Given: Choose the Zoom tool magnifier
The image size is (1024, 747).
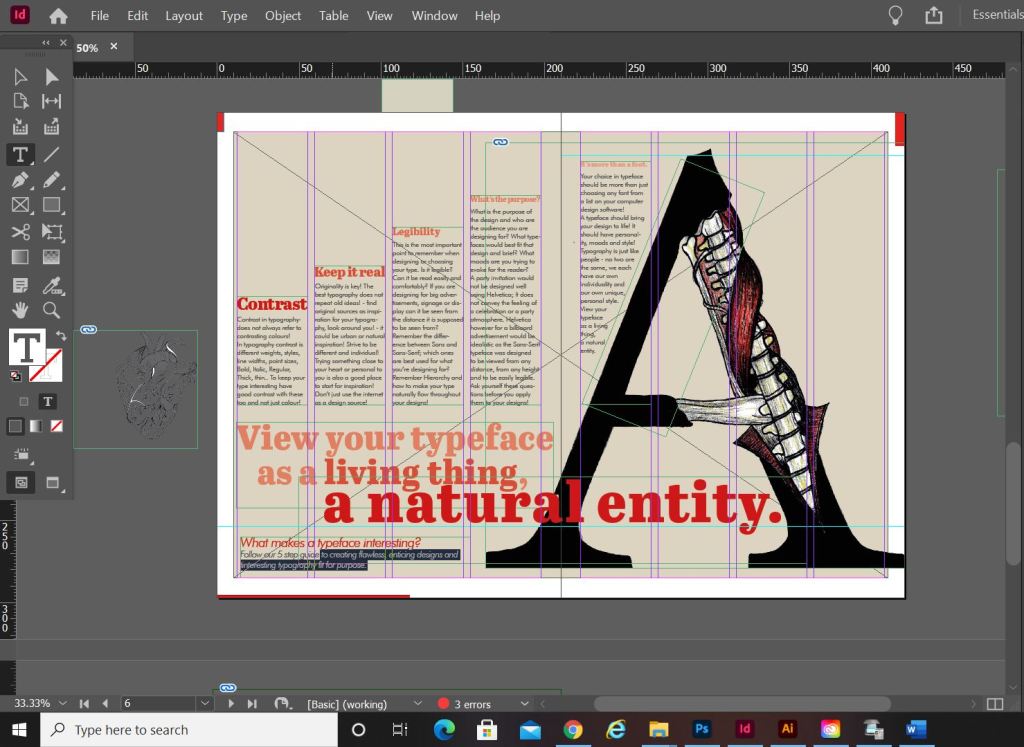Looking at the screenshot, I should (51, 310).
